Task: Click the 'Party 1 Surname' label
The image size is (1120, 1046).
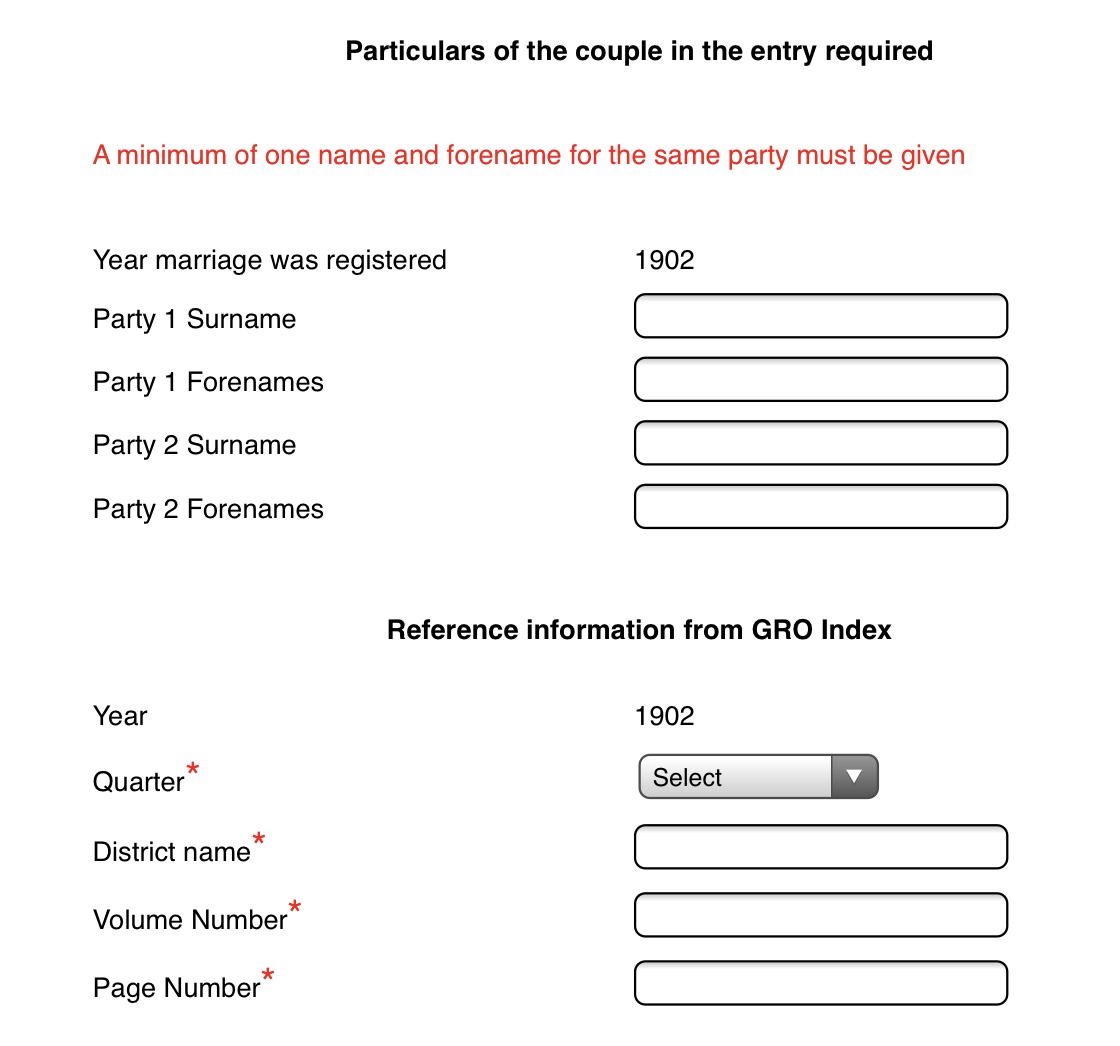Action: click(x=194, y=319)
